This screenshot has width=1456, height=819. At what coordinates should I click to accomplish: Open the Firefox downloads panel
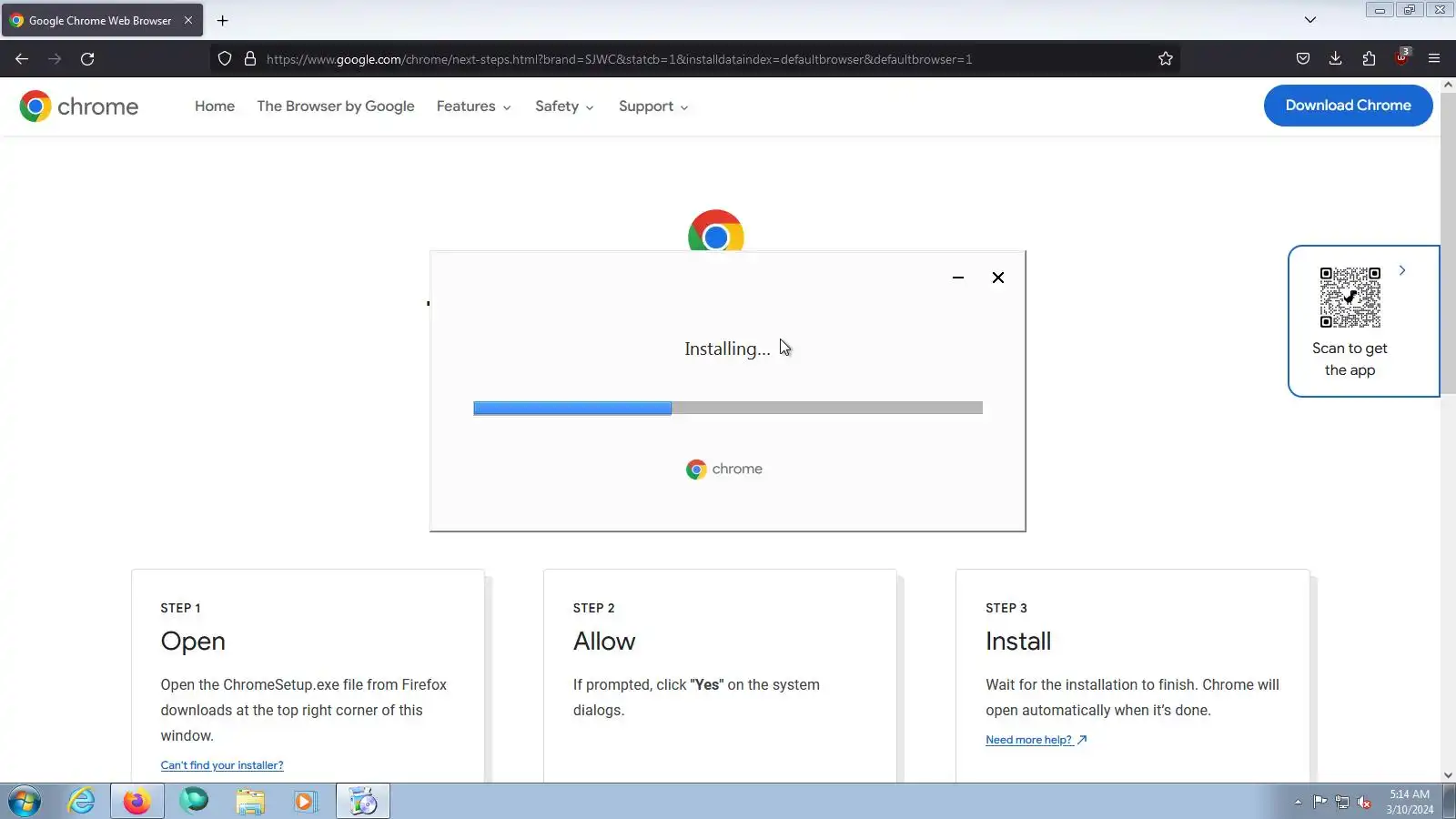[x=1336, y=59]
